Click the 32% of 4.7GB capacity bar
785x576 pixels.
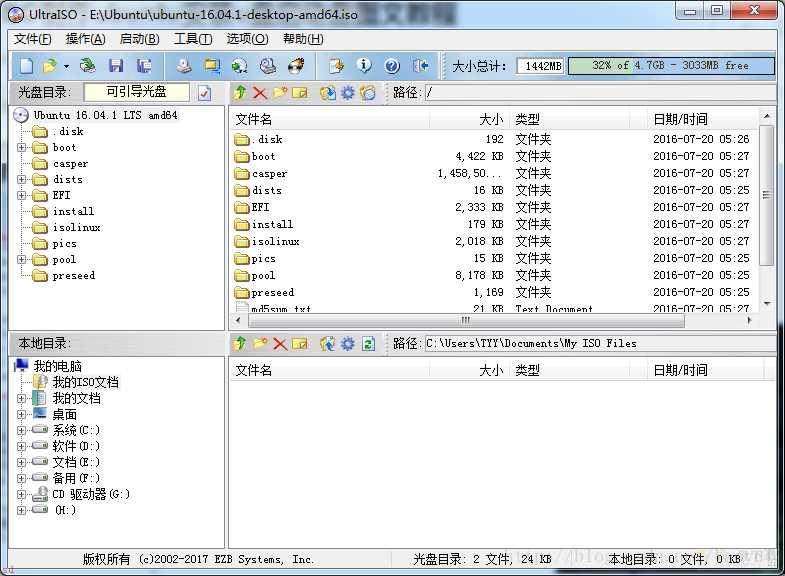coord(671,66)
